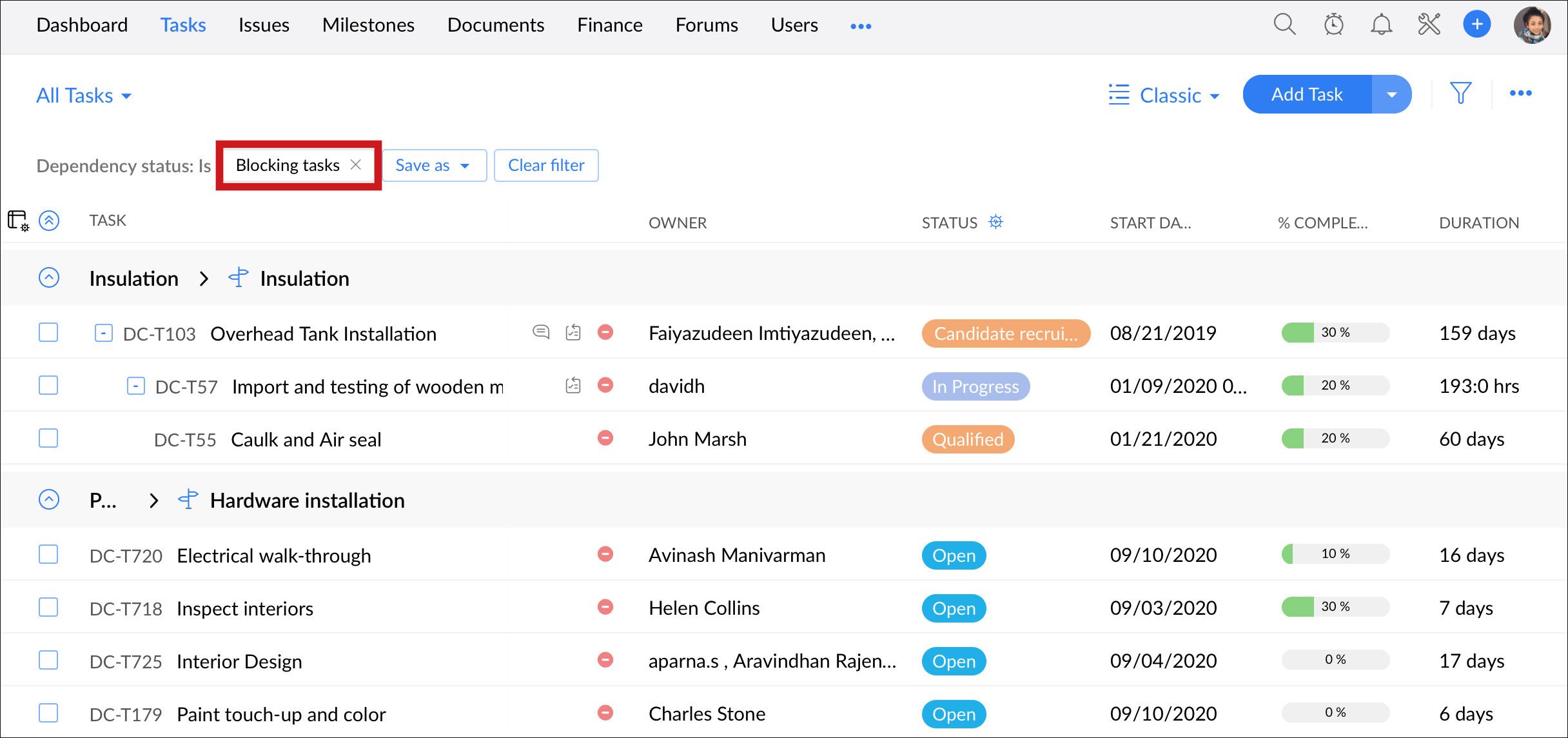Expand subtasks under DC-T103
Screen dimensions: 1568x738
[103, 332]
